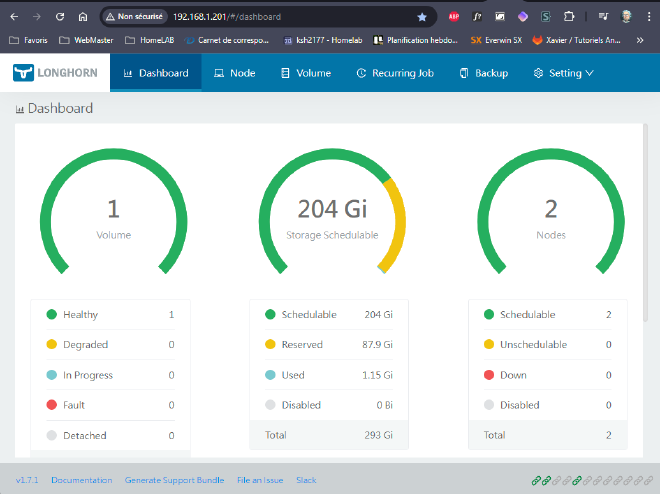Click the Unschedulable nodes row
The image size is (660, 494).
tap(548, 345)
